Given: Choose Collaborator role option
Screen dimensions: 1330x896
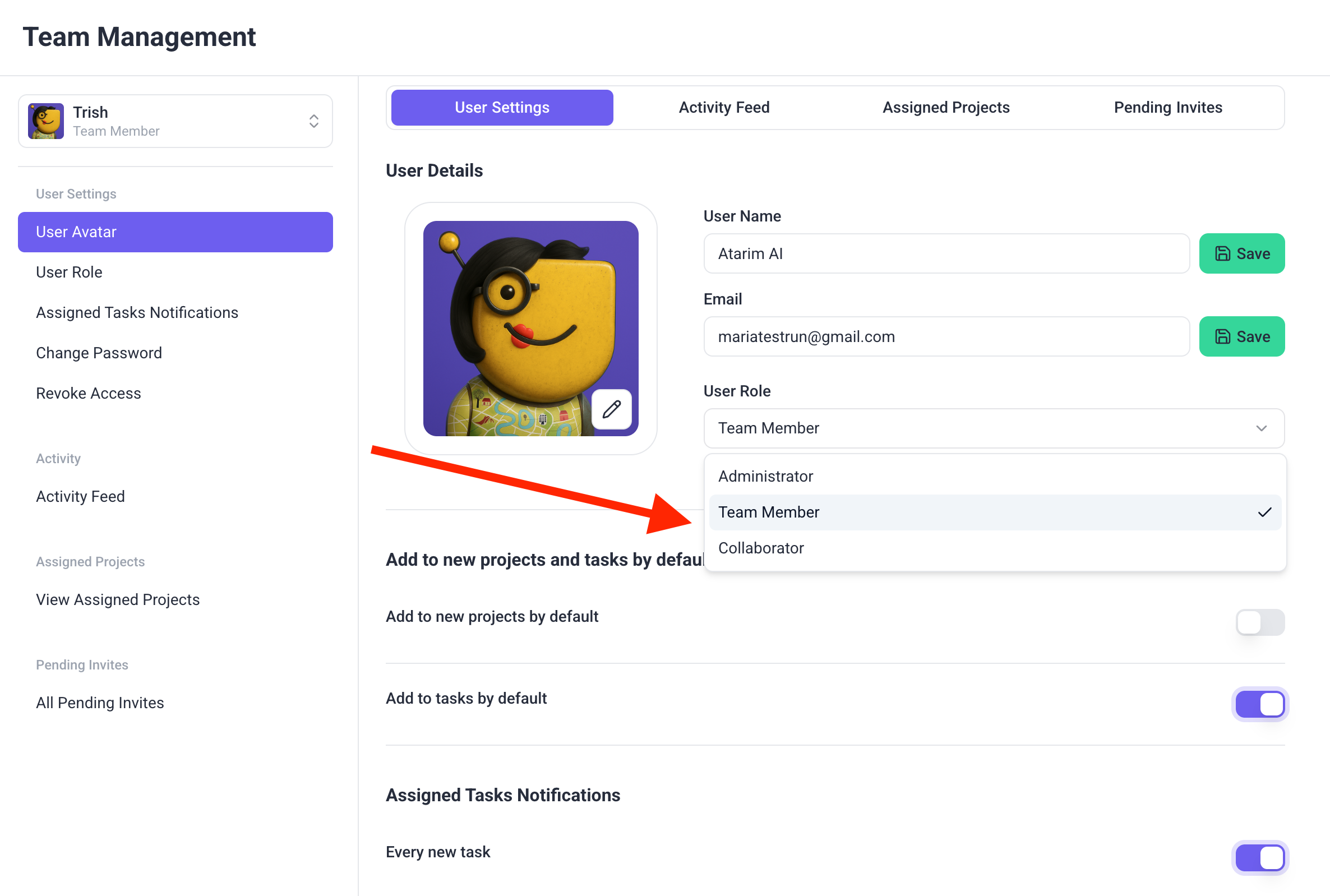Looking at the screenshot, I should click(761, 548).
